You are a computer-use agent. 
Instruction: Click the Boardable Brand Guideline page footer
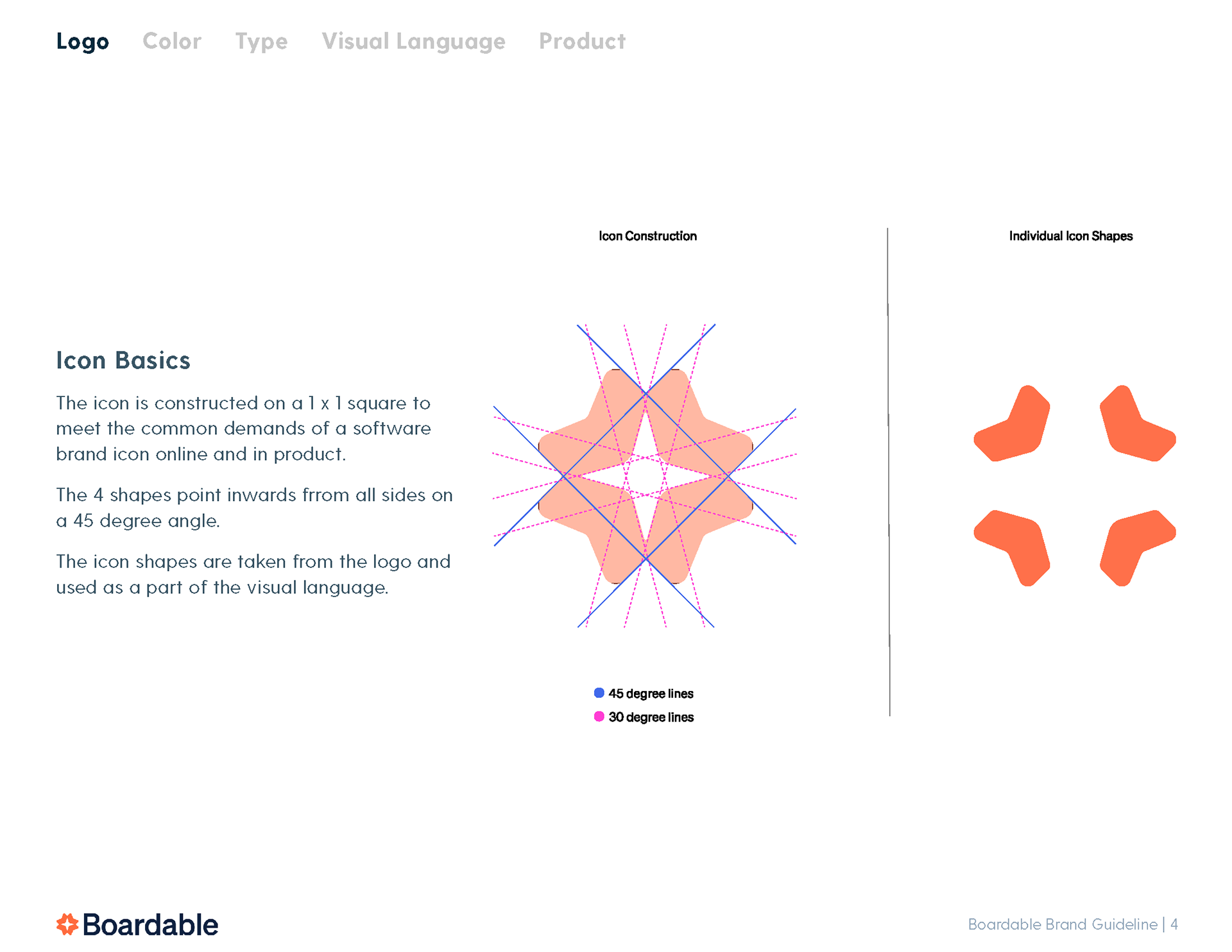pyautogui.click(x=1072, y=924)
